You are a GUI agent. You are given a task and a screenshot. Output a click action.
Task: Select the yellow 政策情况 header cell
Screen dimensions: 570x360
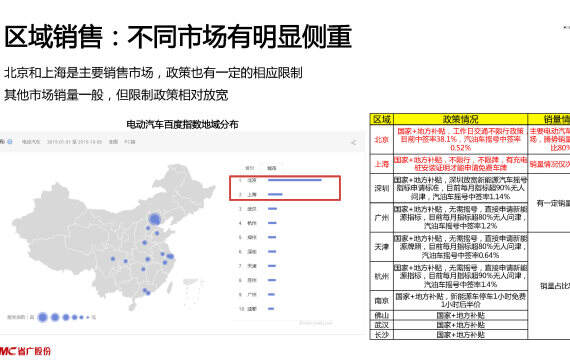[460, 119]
